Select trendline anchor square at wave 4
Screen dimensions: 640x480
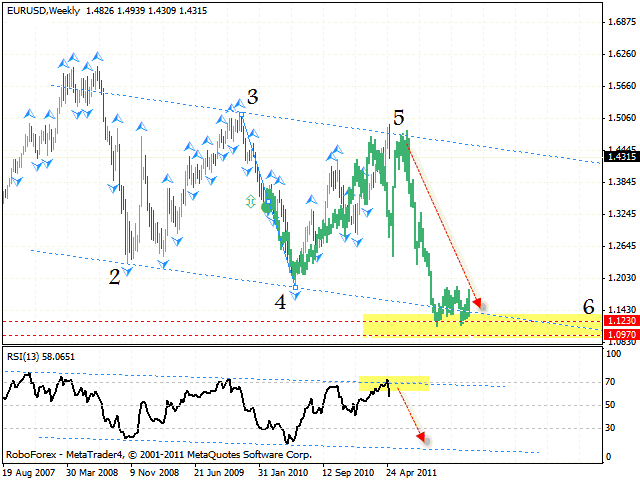(x=295, y=287)
